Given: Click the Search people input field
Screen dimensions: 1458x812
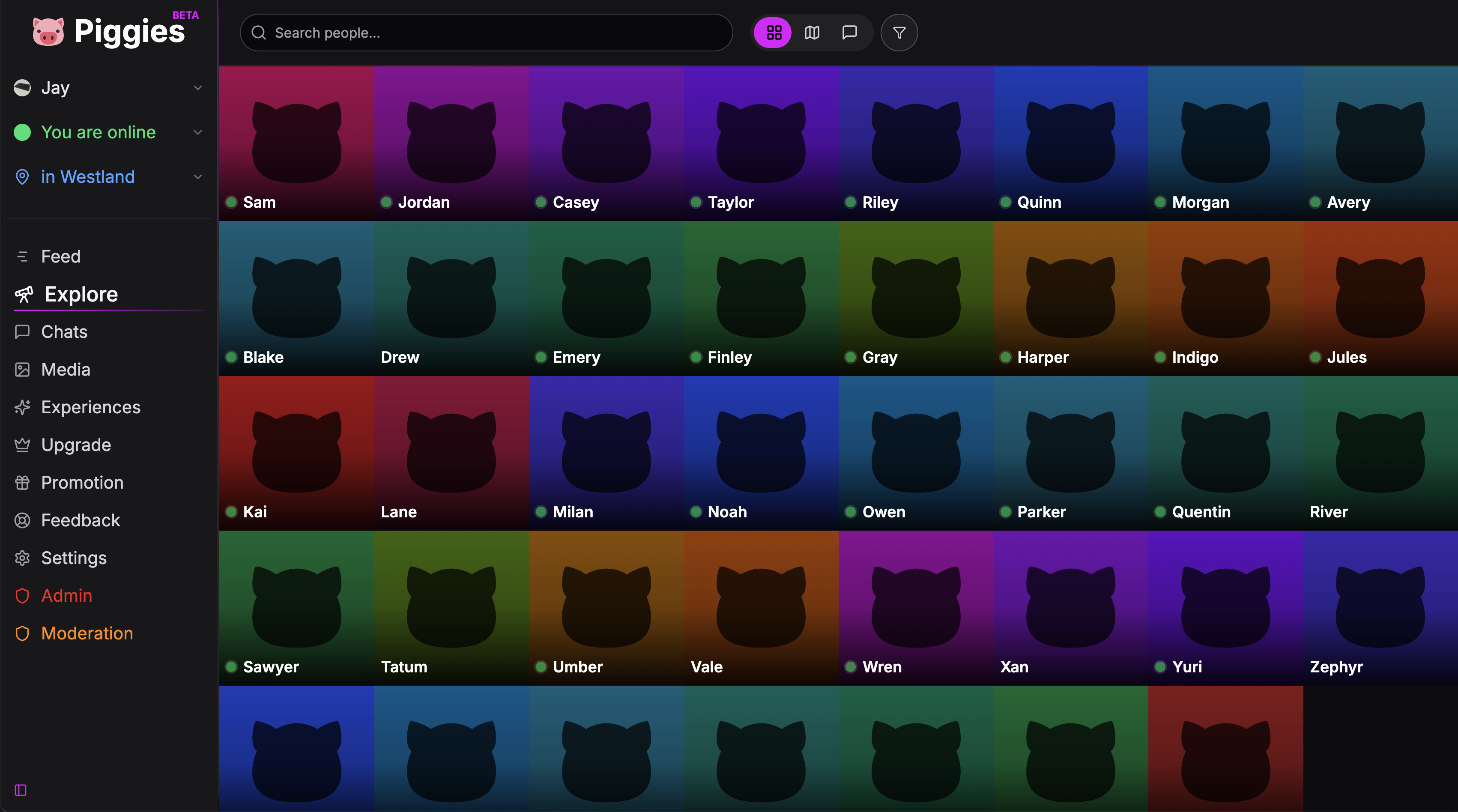Looking at the screenshot, I should [487, 33].
